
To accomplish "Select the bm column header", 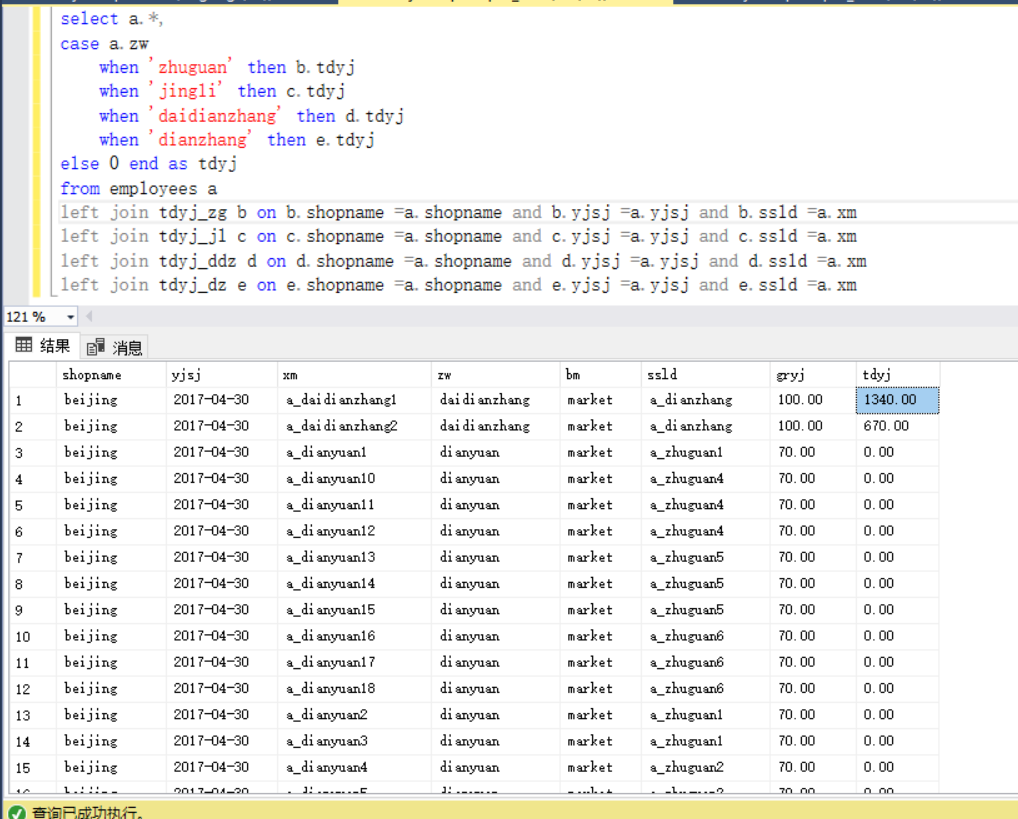I will click(x=601, y=375).
